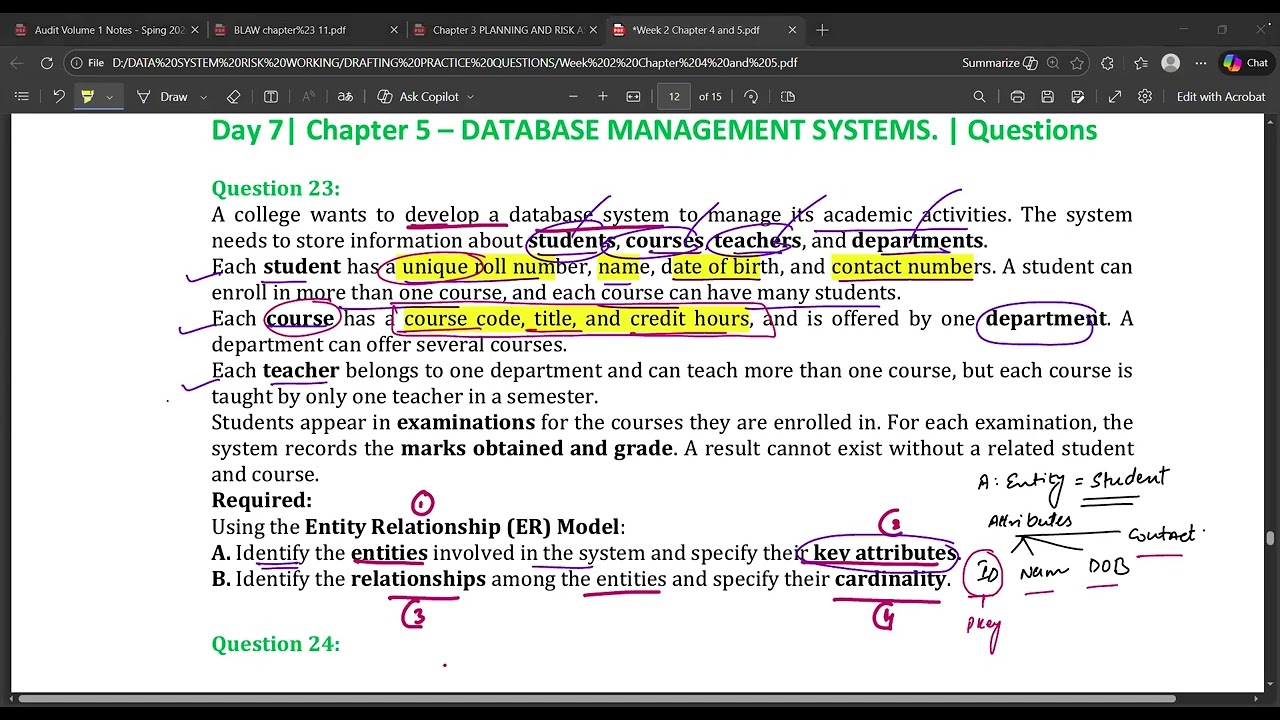The image size is (1280, 720).
Task: Click 'marks obtained and grade' text
Action: [x=537, y=448]
